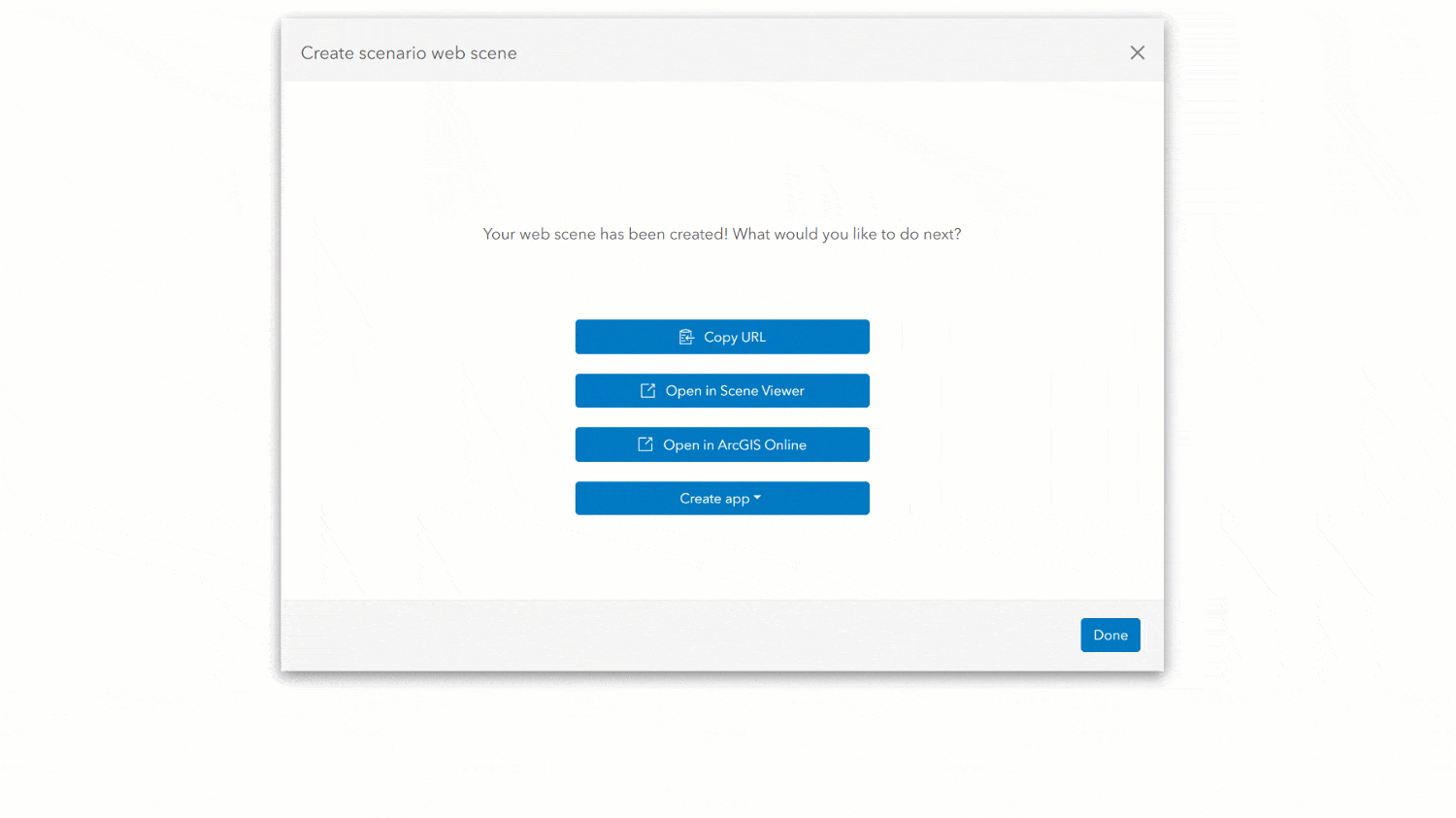Image resolution: width=1456 pixels, height=818 pixels.
Task: Open the web scene in ArcGIS Online
Action: (722, 444)
